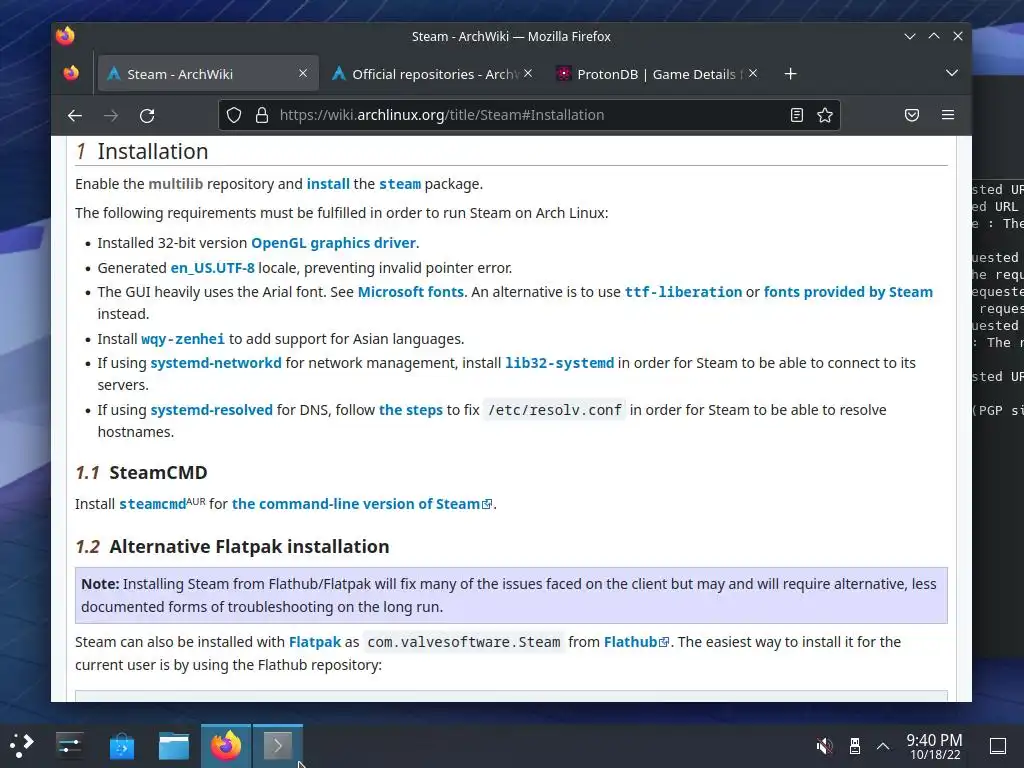Open Microsoft fonts link
1024x768 pixels.
coord(411,292)
